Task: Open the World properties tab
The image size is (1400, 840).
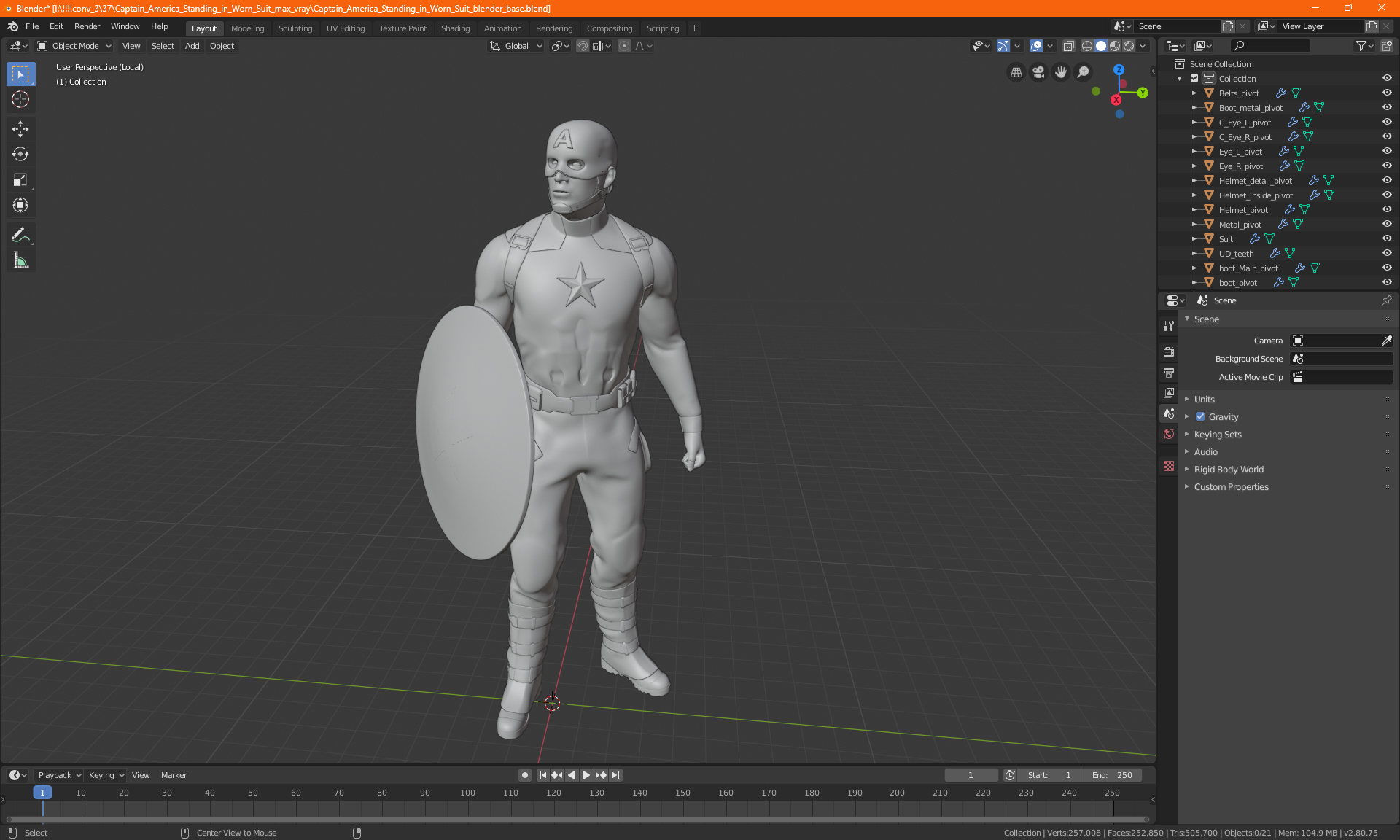Action: [1169, 434]
